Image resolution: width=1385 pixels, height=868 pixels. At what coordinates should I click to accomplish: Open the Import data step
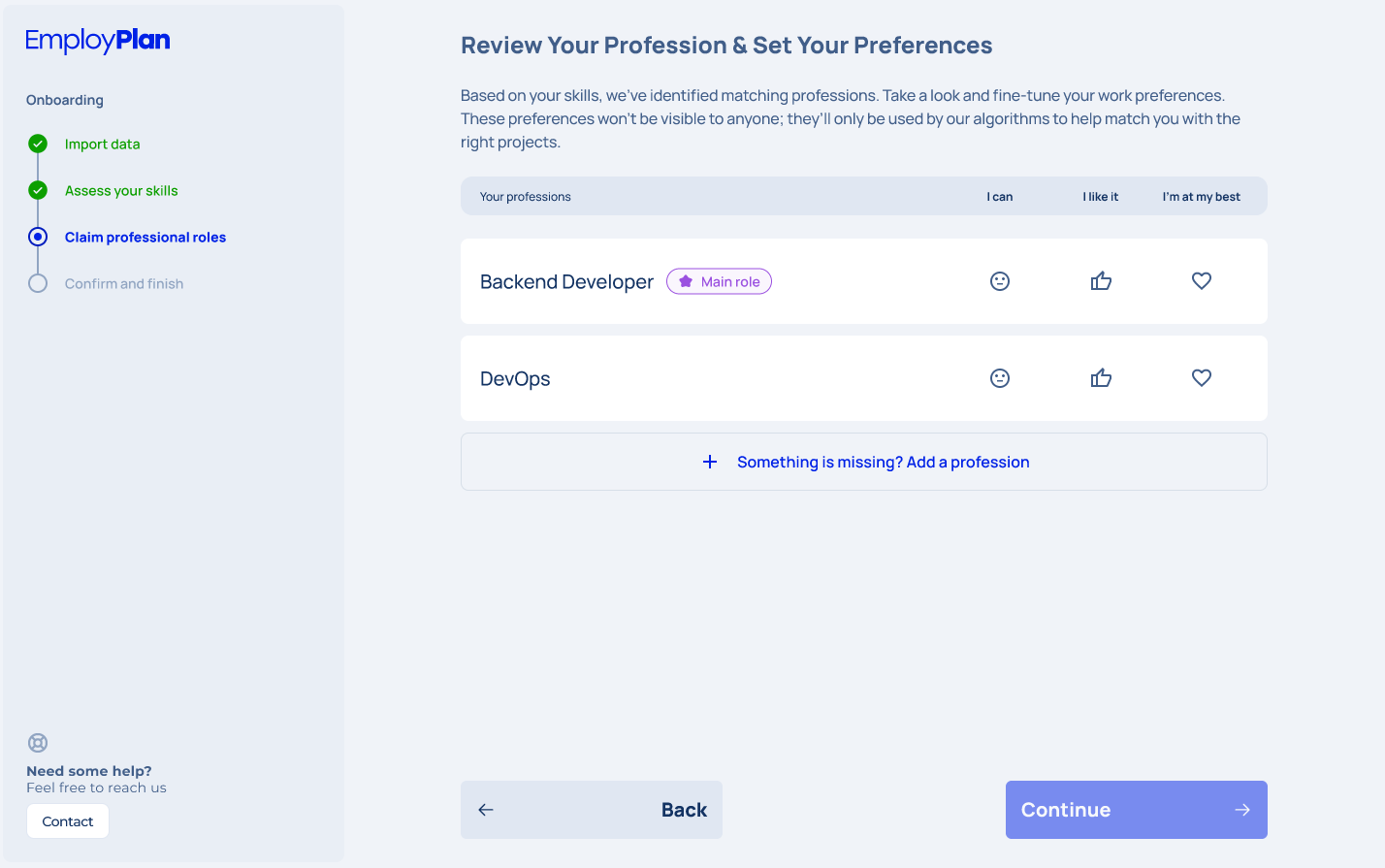point(102,144)
